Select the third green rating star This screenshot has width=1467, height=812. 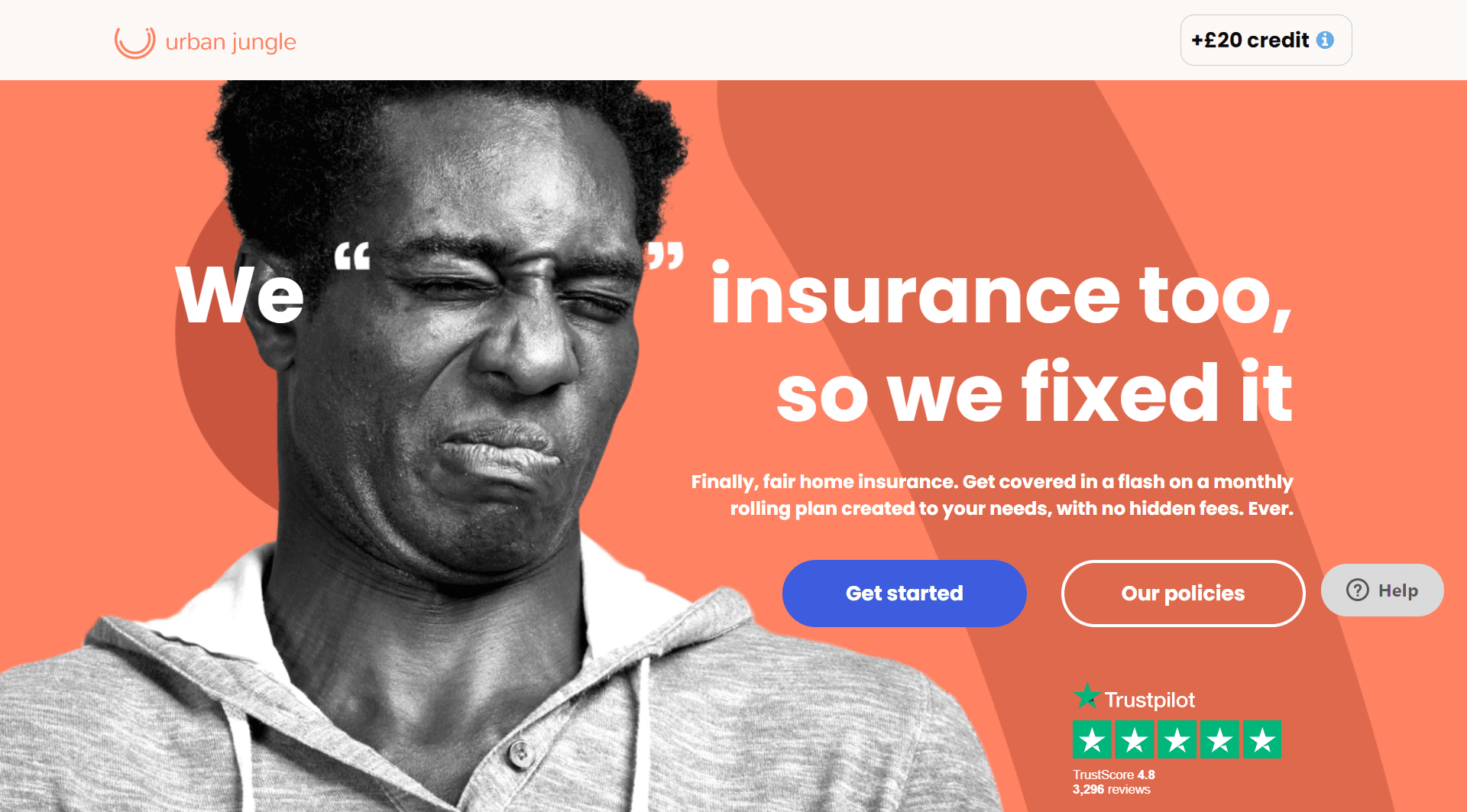(1177, 739)
